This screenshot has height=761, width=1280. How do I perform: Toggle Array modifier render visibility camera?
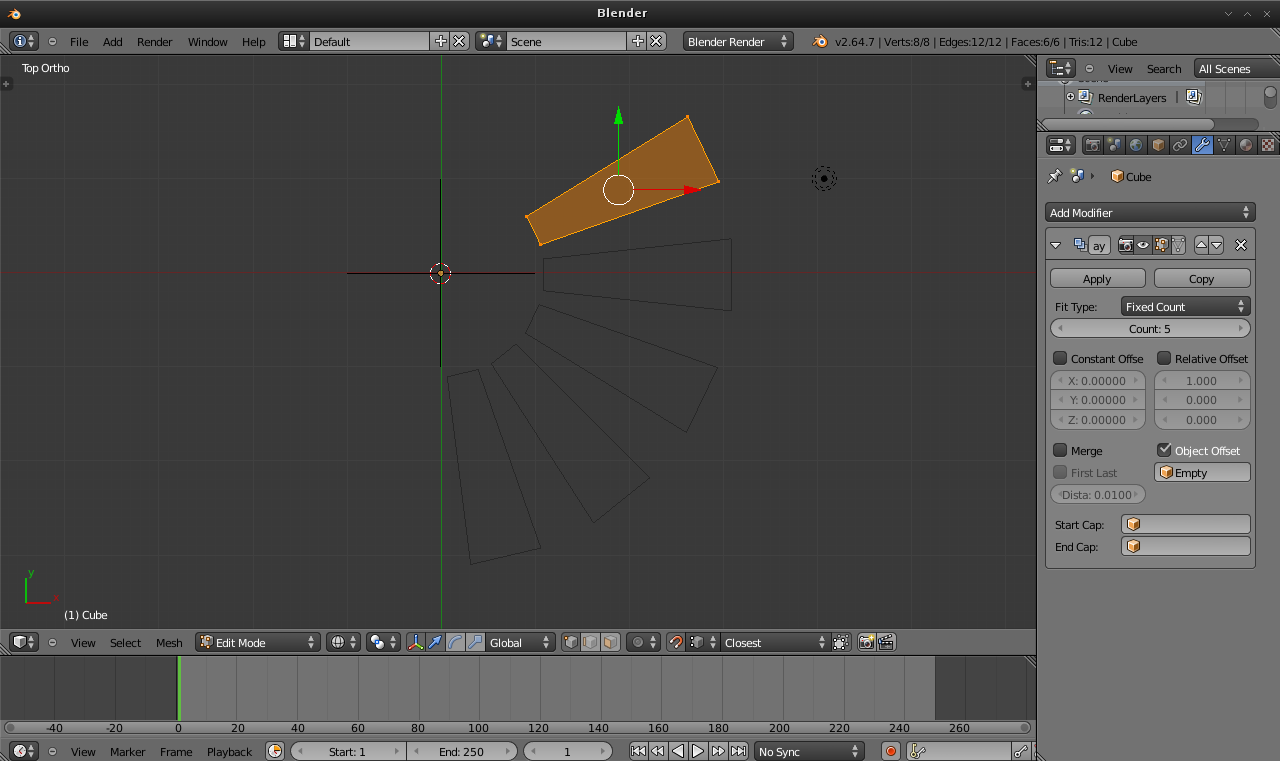point(1126,245)
